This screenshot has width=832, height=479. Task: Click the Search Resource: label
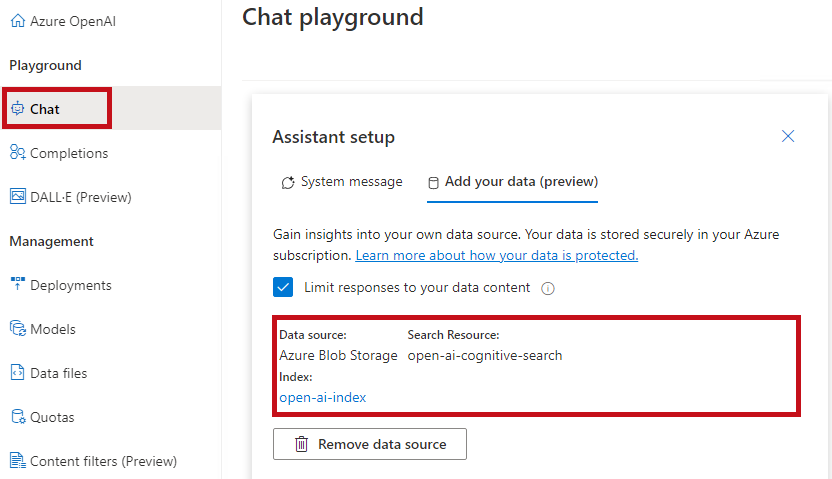click(453, 335)
